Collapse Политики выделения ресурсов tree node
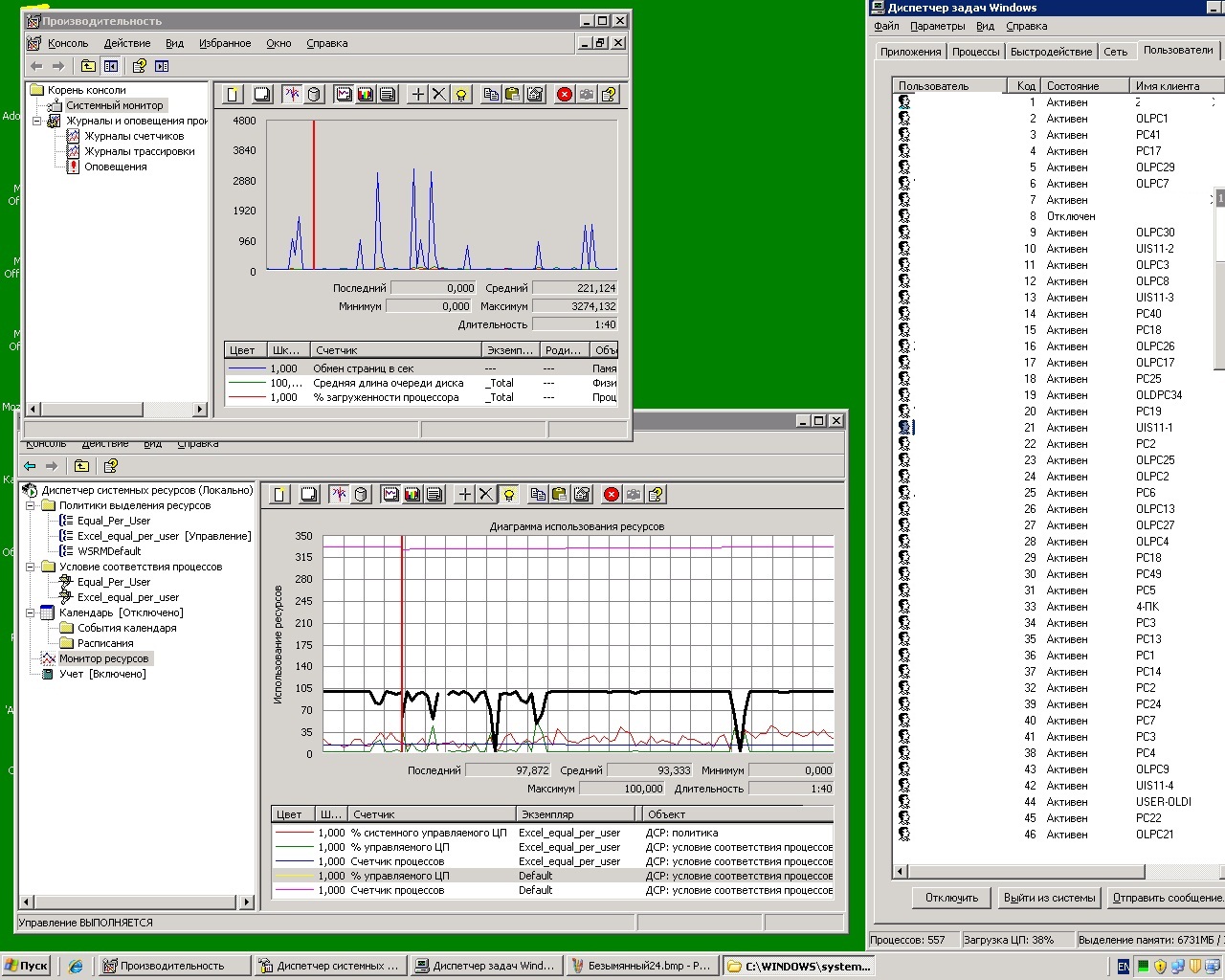The height and width of the screenshot is (980, 1225). pos(31,505)
